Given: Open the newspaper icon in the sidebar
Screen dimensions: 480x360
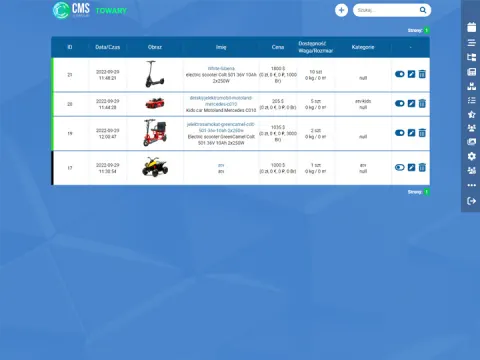Looking at the screenshot, I should tap(471, 72).
